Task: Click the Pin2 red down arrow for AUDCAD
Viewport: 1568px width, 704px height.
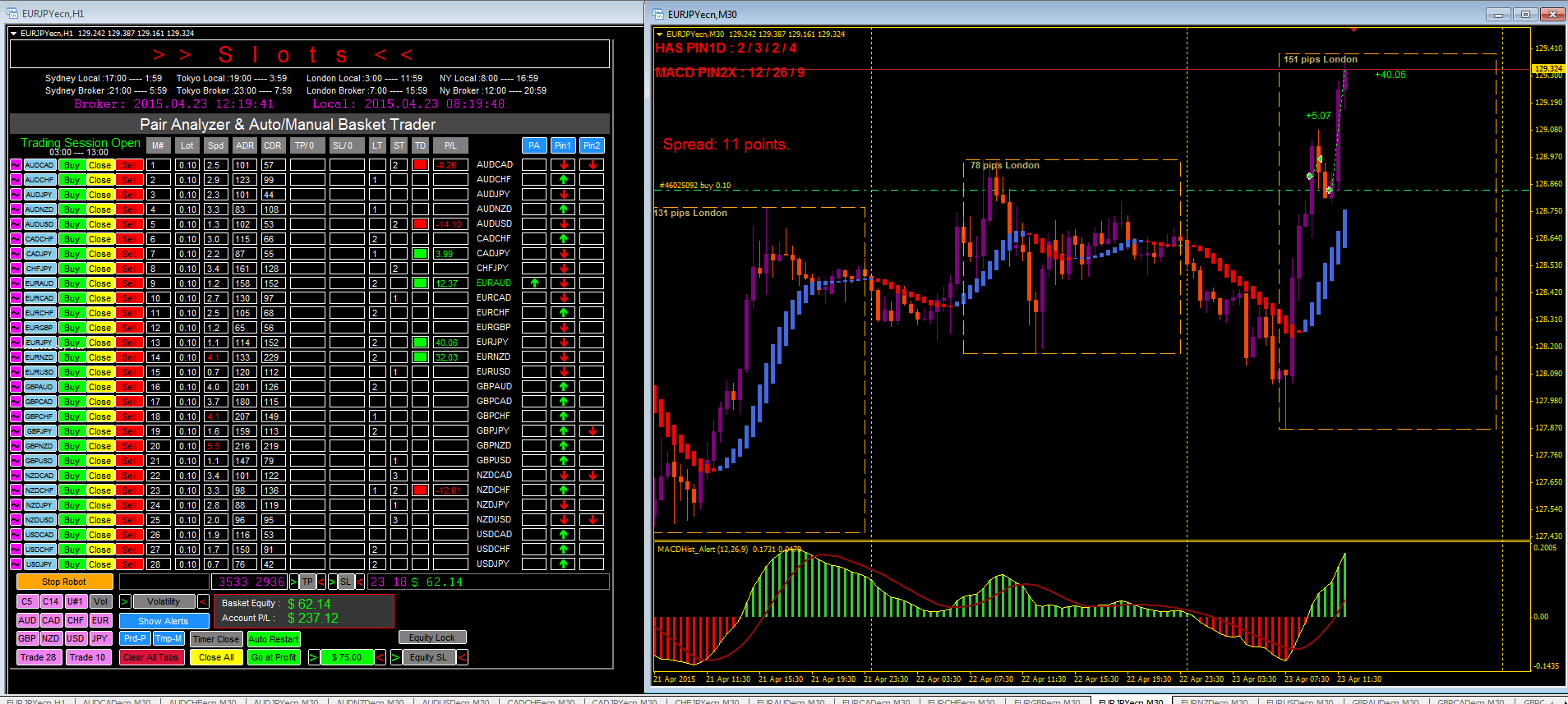Action: point(592,165)
